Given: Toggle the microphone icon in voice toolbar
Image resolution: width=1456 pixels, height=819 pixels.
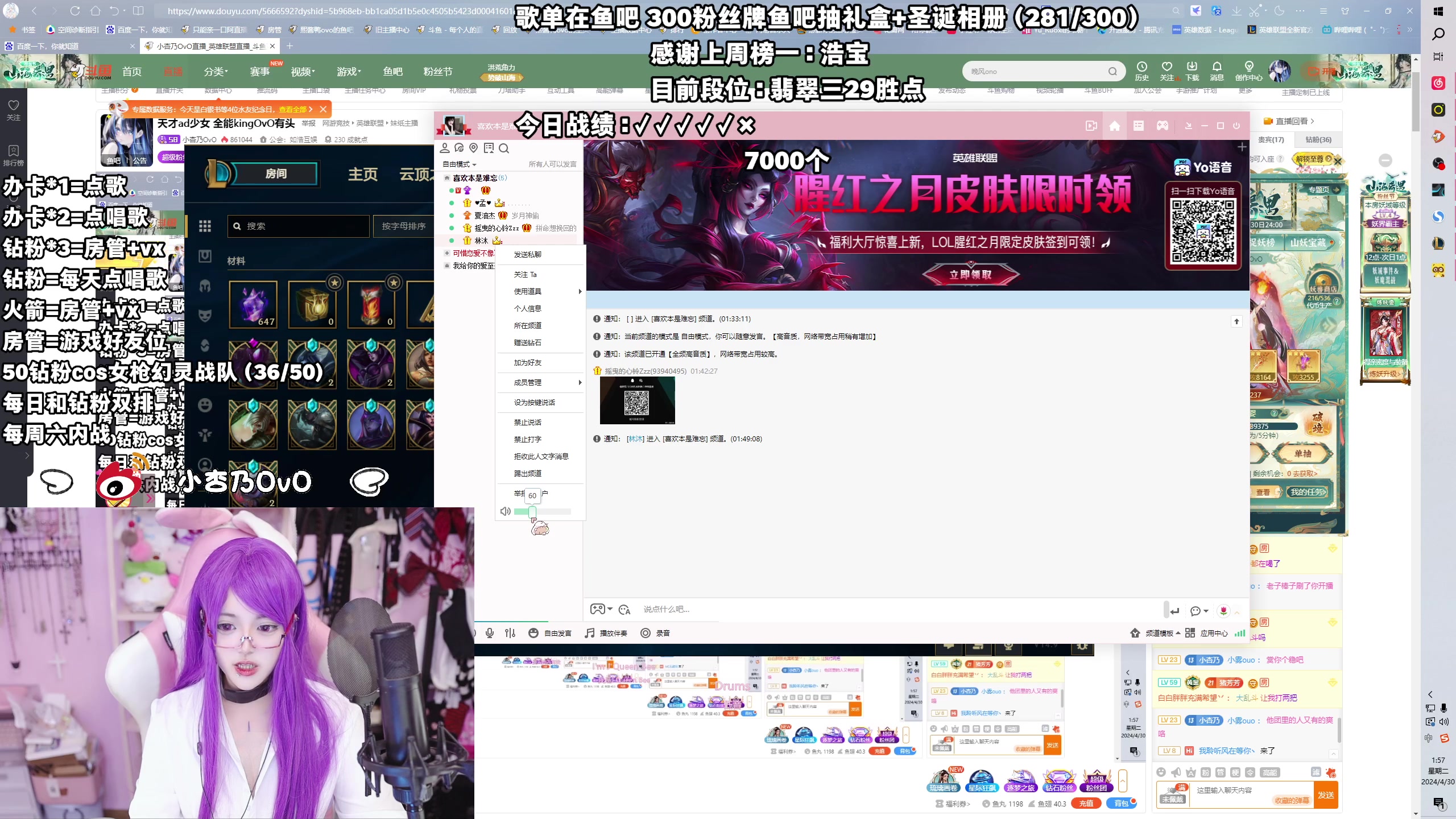Looking at the screenshot, I should click(490, 633).
